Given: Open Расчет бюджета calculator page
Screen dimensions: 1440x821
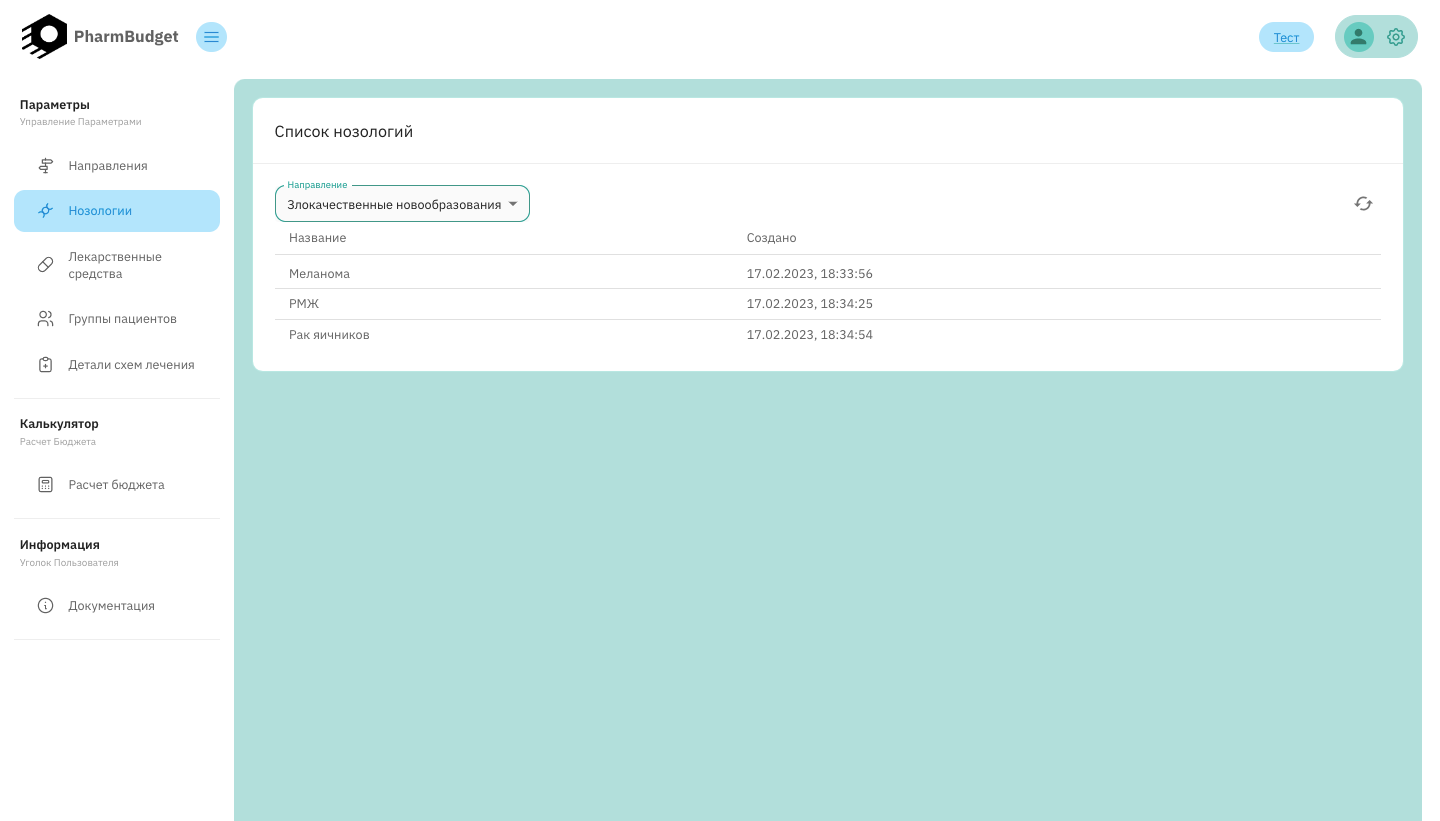Looking at the screenshot, I should pyautogui.click(x=117, y=485).
